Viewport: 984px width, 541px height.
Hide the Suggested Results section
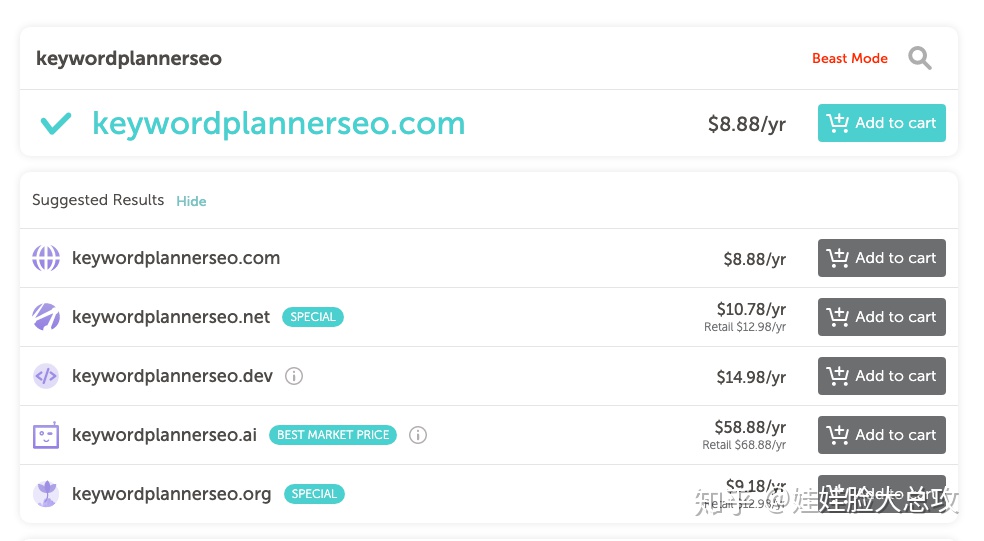coord(191,201)
